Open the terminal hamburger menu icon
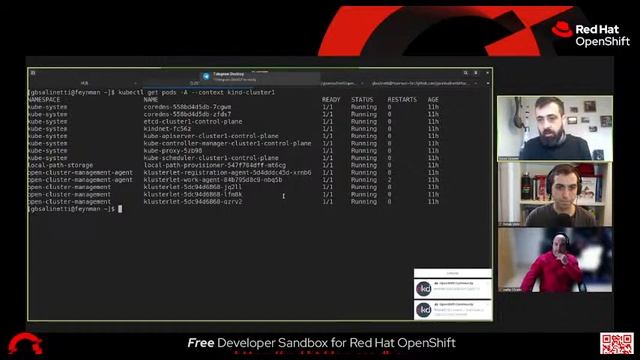 pos(476,73)
